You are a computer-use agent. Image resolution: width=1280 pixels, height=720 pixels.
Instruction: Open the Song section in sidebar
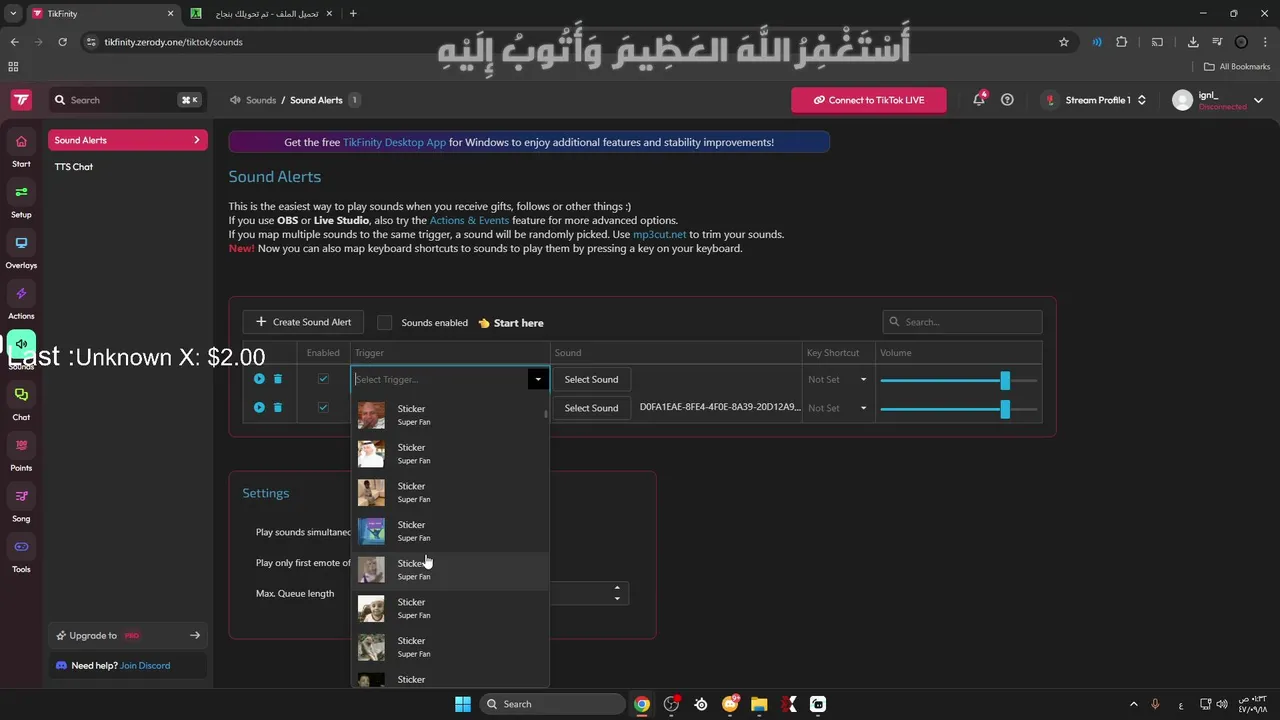21,505
